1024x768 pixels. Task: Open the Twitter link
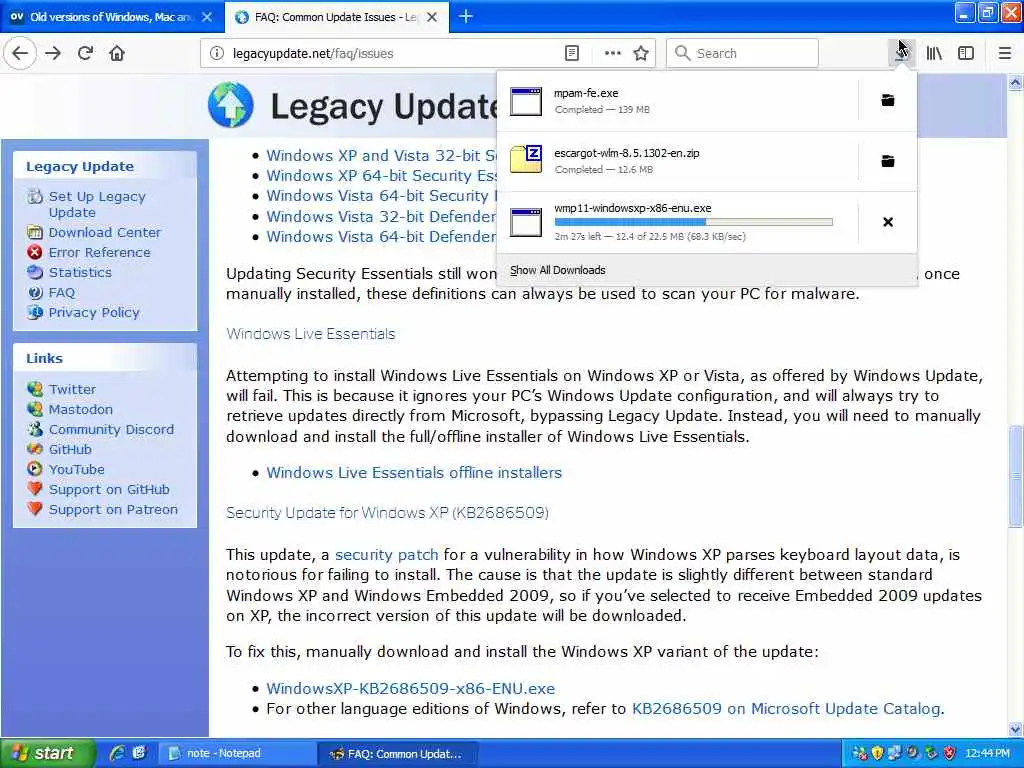(x=72, y=389)
